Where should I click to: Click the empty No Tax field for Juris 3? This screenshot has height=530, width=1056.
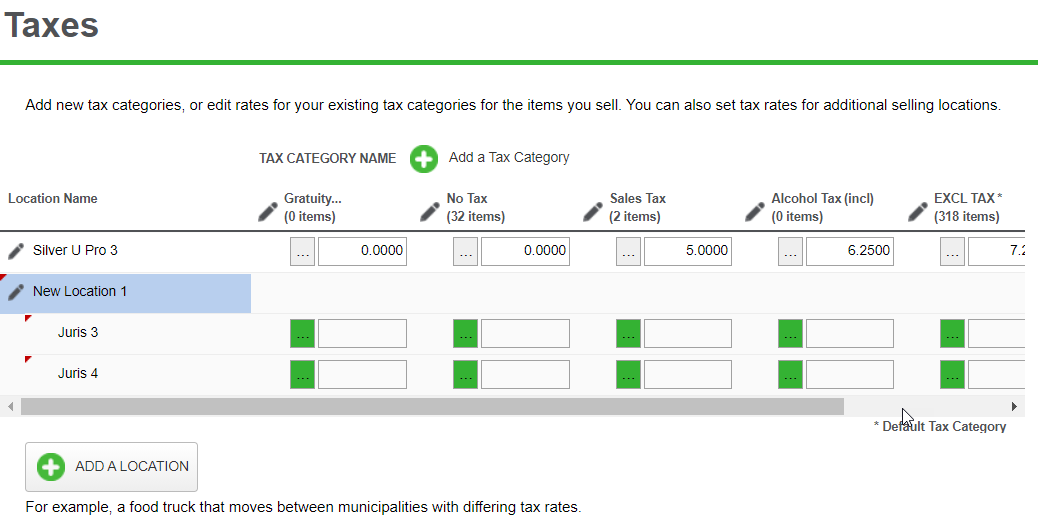(525, 333)
